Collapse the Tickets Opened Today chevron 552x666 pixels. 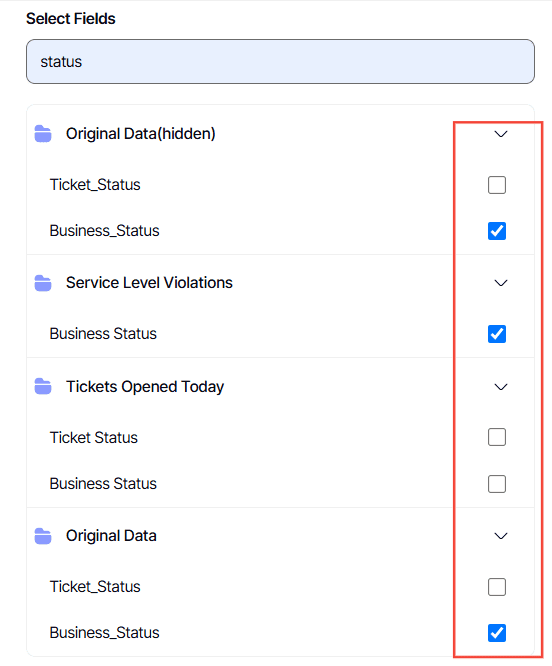click(x=501, y=387)
